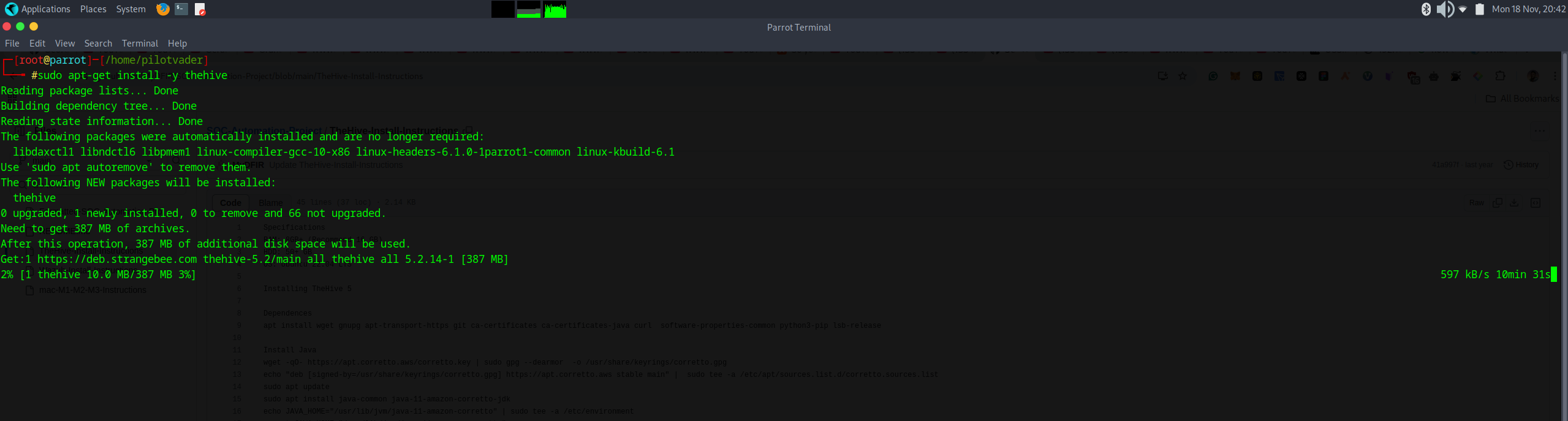Open the calendar from the clock

coord(1528,9)
